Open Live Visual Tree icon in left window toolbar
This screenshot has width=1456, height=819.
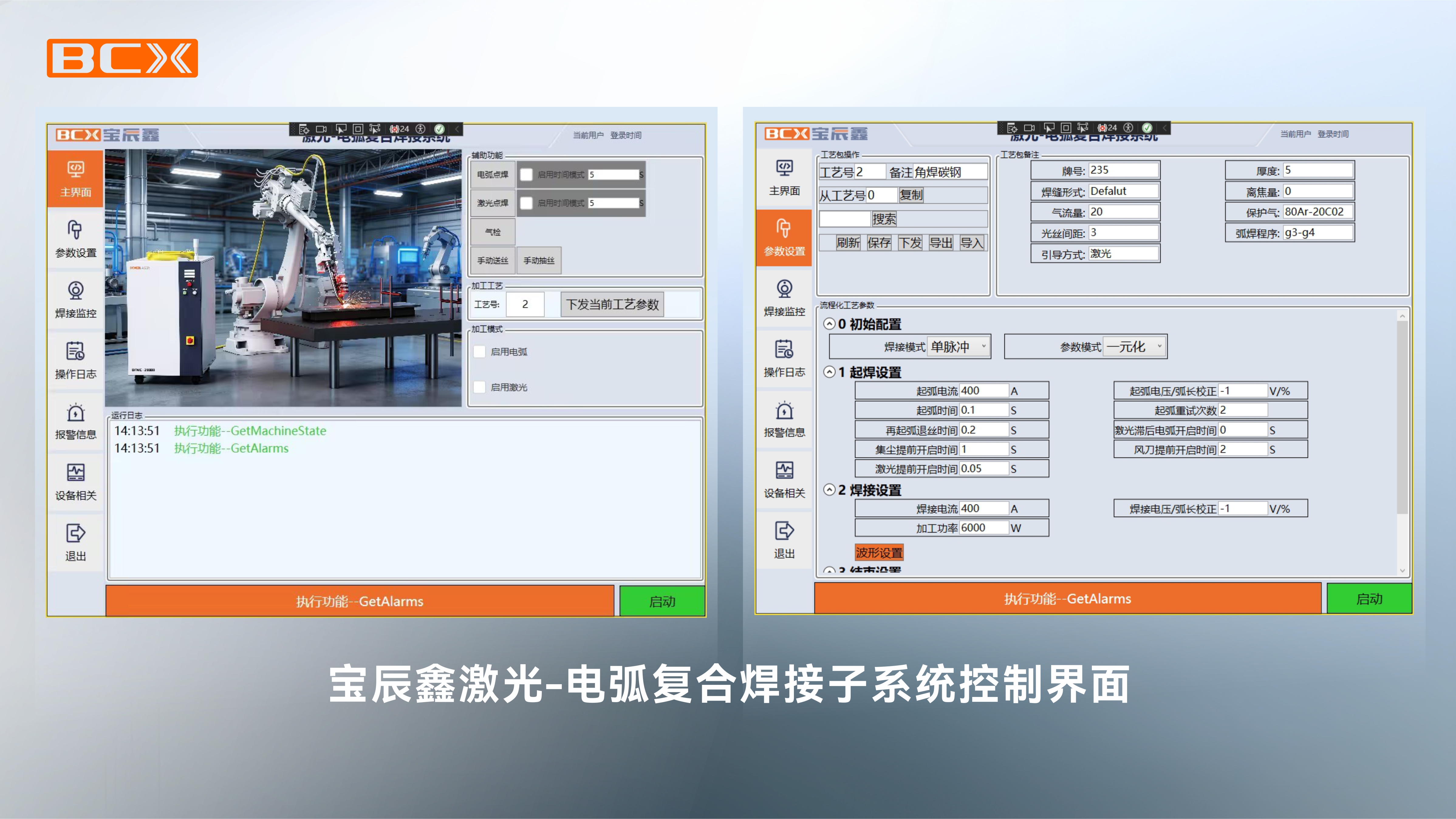pos(303,129)
